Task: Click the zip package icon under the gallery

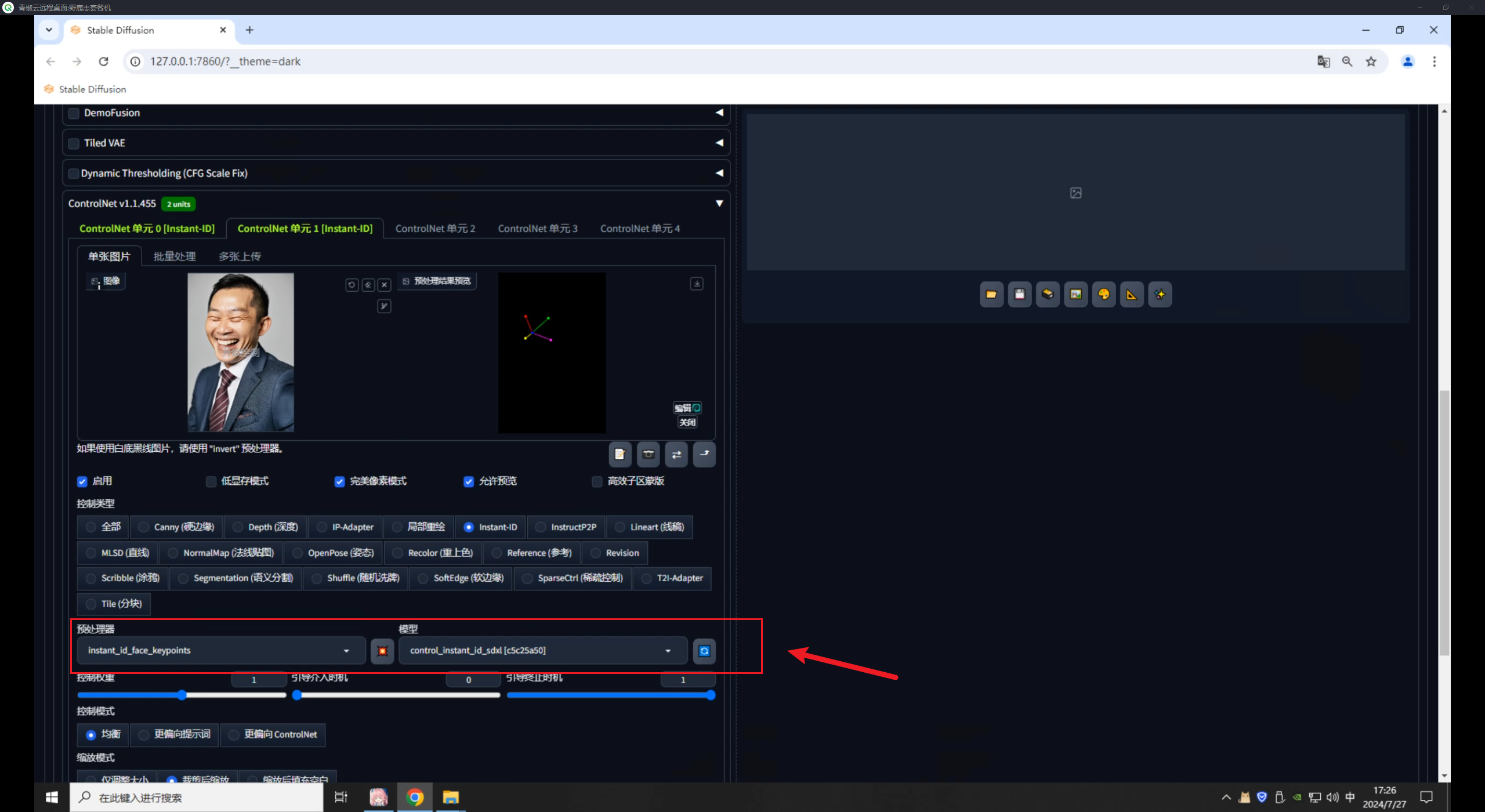Action: pos(1048,295)
